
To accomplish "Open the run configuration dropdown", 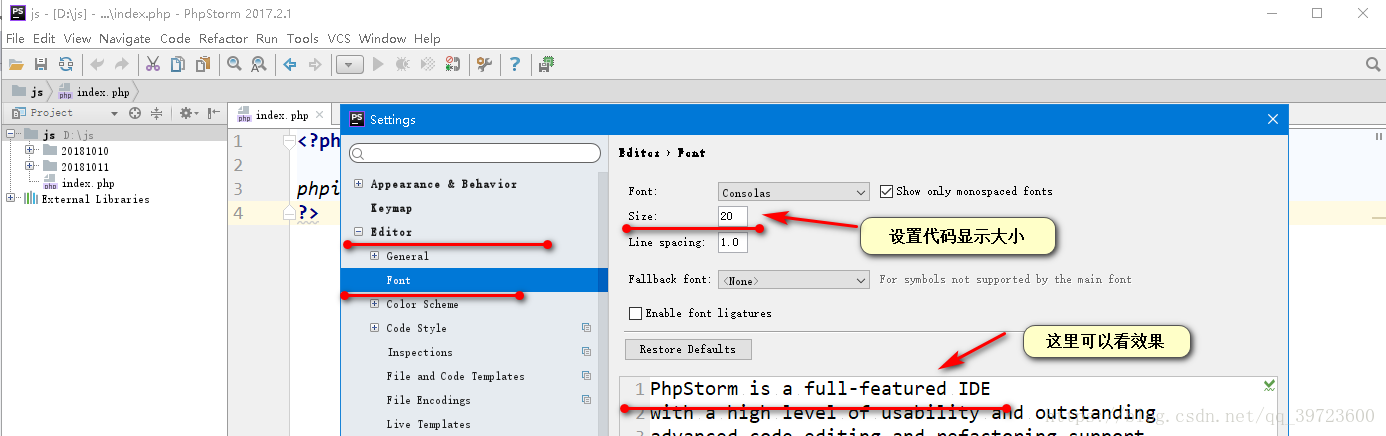I will tap(349, 65).
